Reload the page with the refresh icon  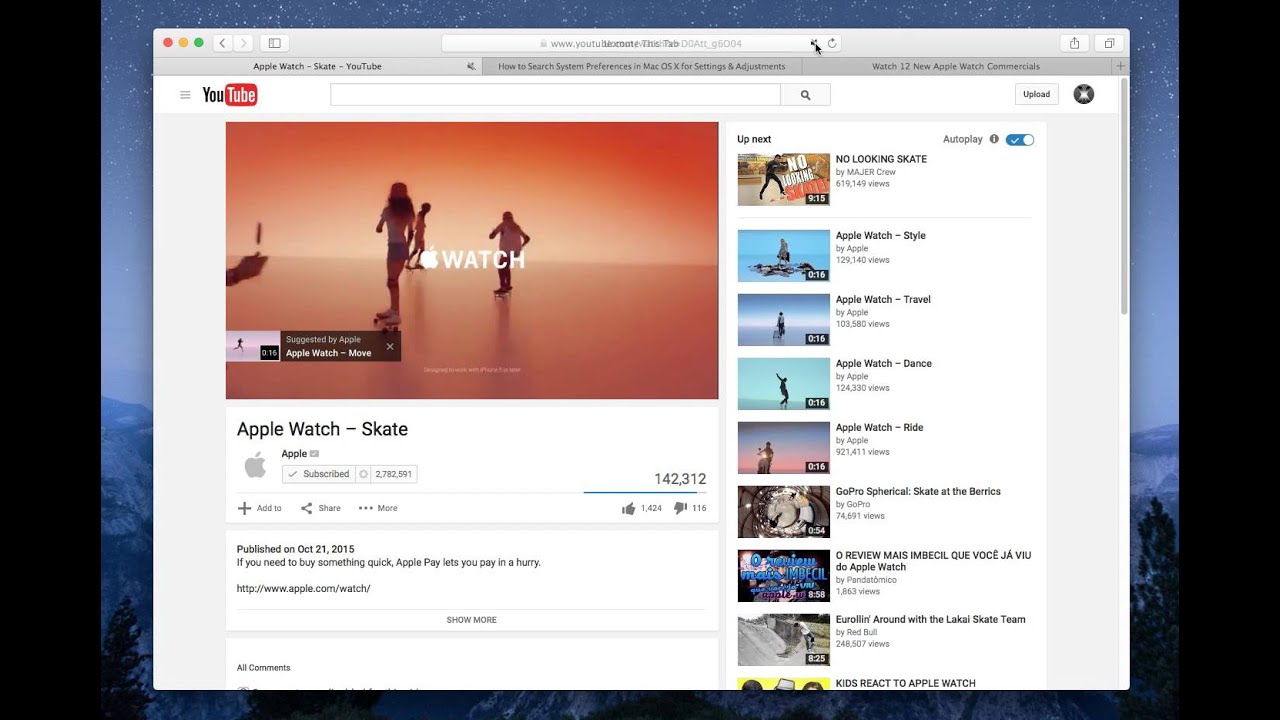(832, 43)
